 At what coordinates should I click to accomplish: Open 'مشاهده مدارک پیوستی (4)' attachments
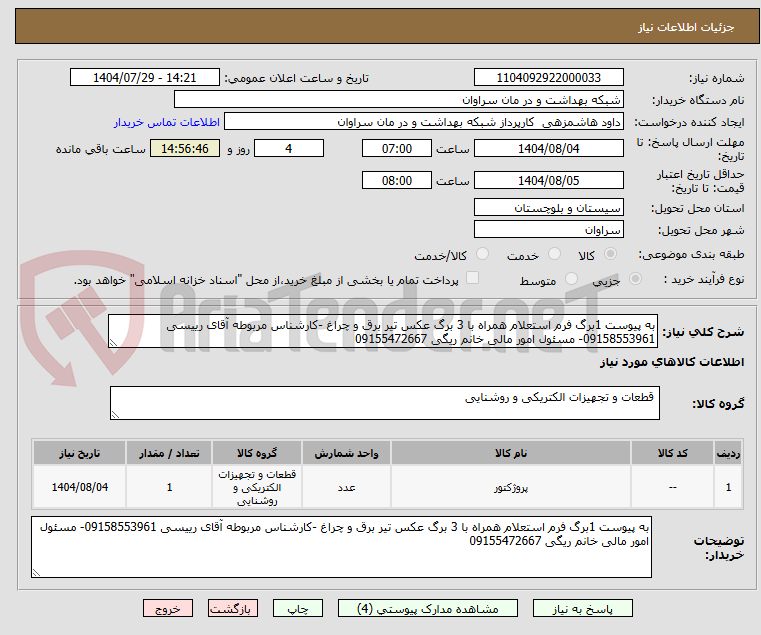tap(428, 608)
